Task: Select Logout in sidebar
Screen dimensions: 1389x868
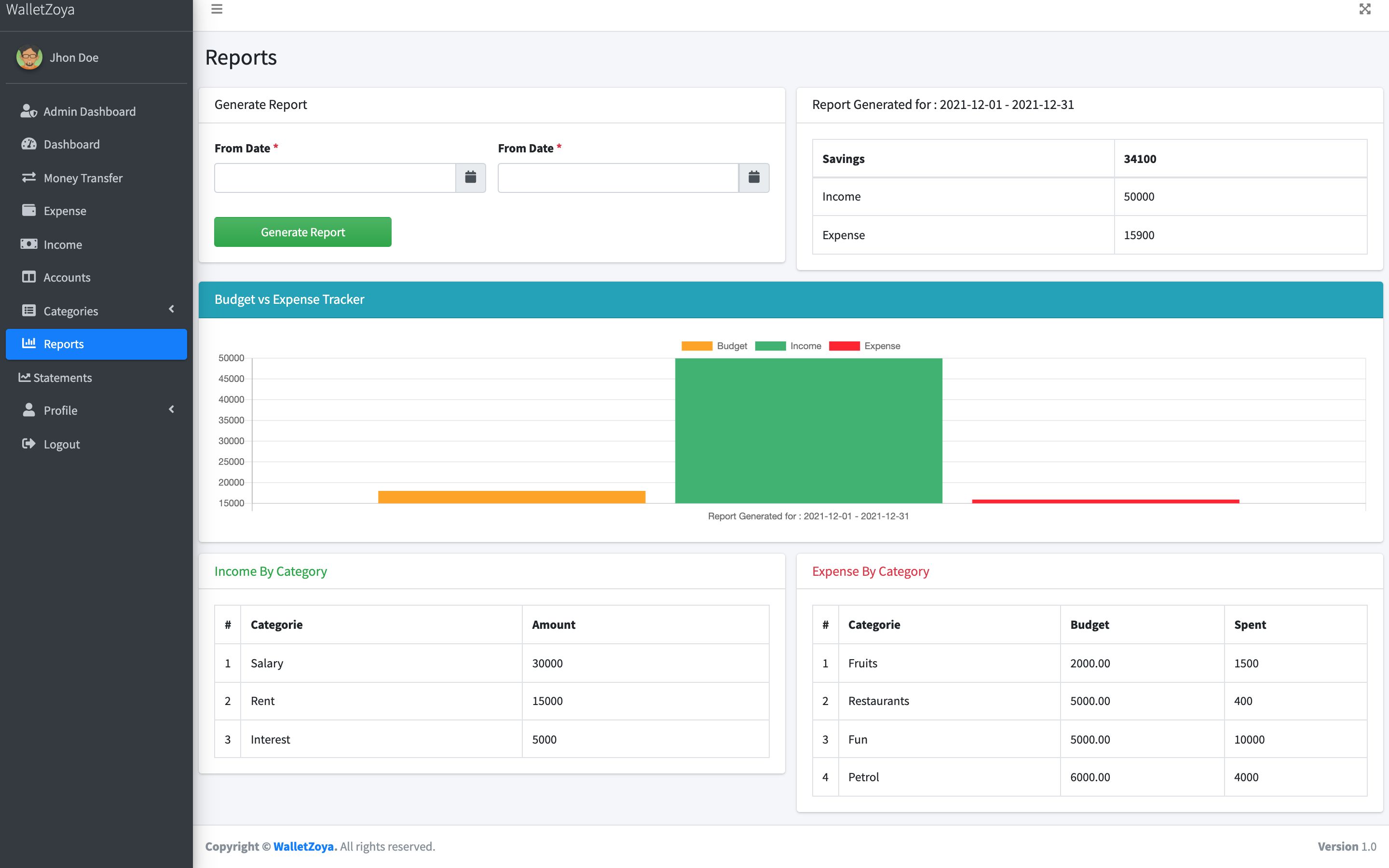Action: (x=96, y=444)
